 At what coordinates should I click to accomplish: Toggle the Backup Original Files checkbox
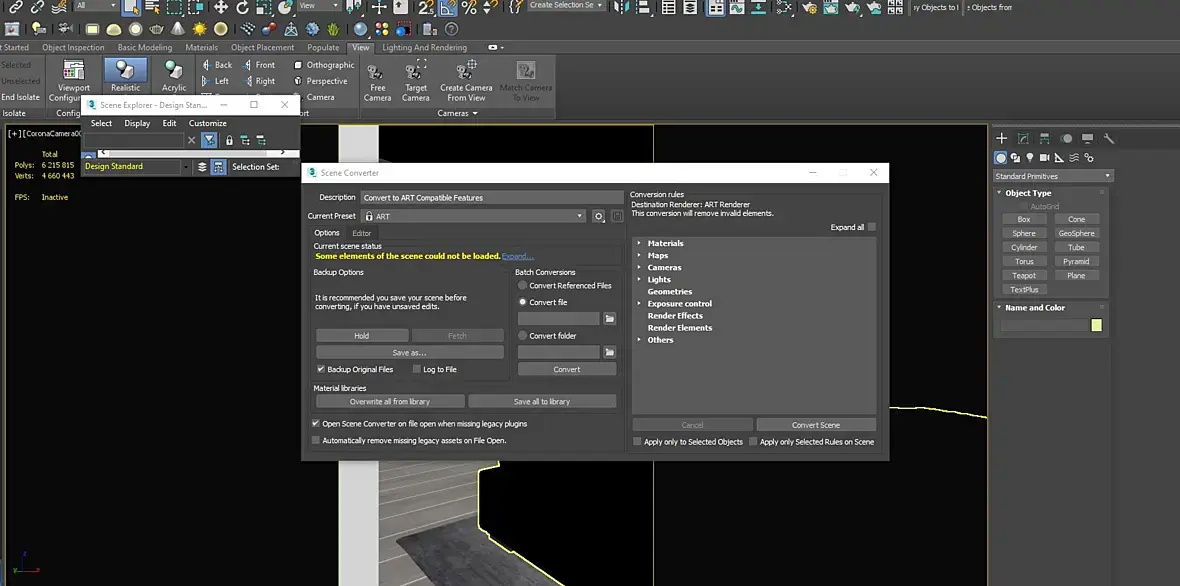click(321, 370)
